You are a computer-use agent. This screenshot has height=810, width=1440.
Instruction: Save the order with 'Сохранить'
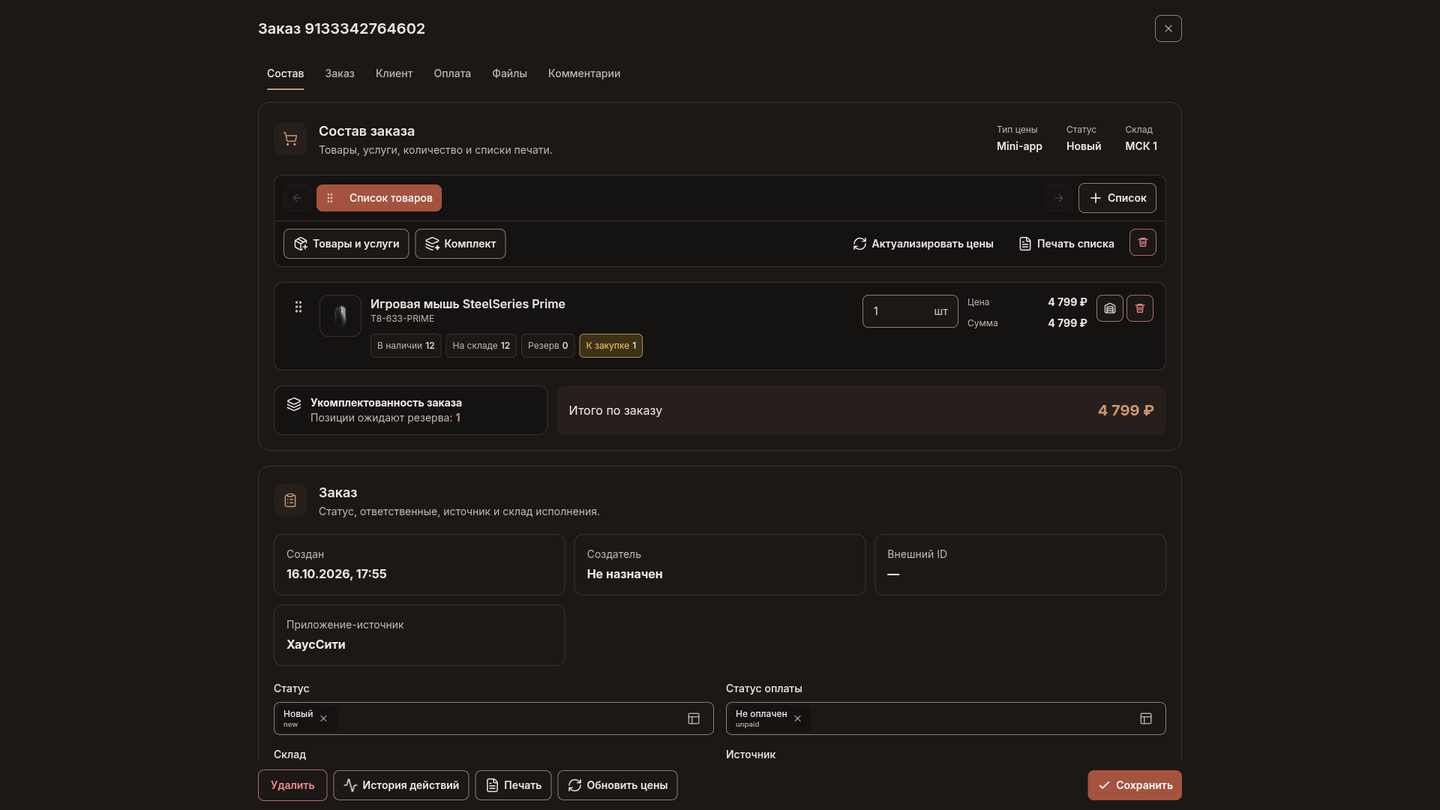[x=1135, y=785]
